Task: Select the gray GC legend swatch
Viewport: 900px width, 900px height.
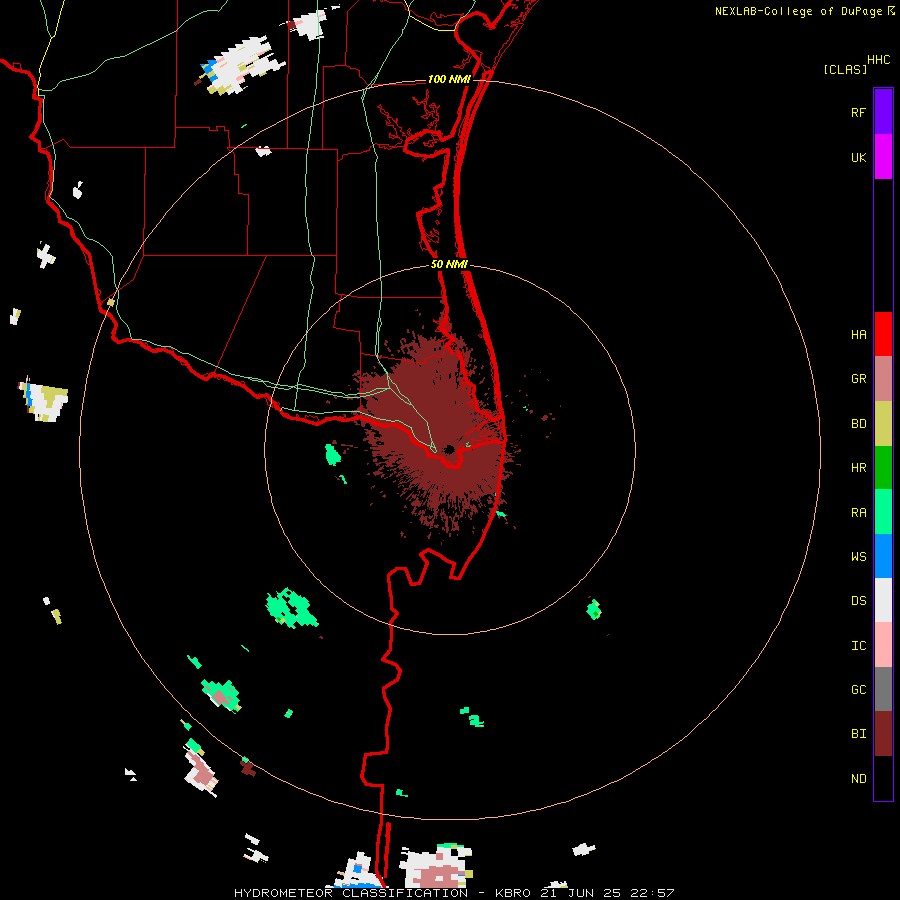Action: tap(883, 689)
